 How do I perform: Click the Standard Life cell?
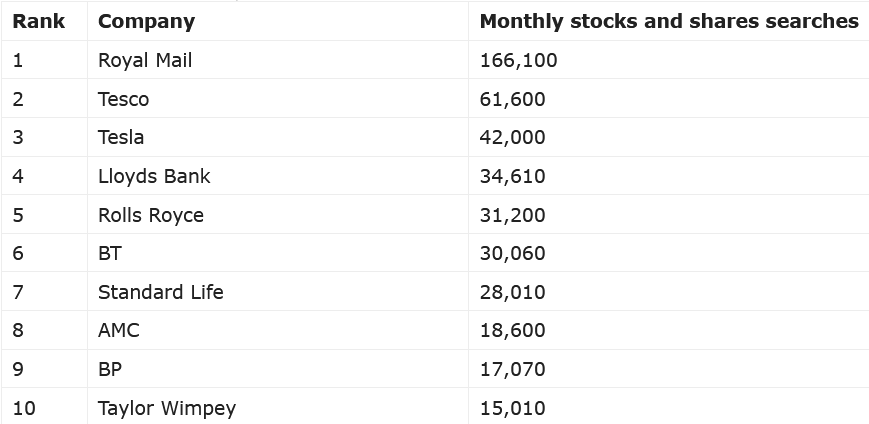(160, 292)
